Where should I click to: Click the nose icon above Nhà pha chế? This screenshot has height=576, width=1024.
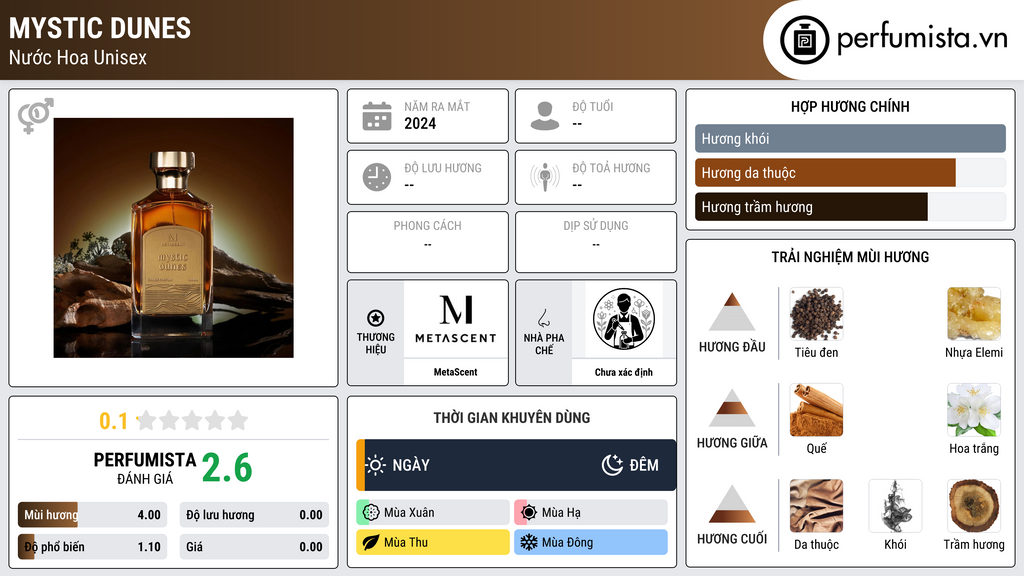(543, 318)
